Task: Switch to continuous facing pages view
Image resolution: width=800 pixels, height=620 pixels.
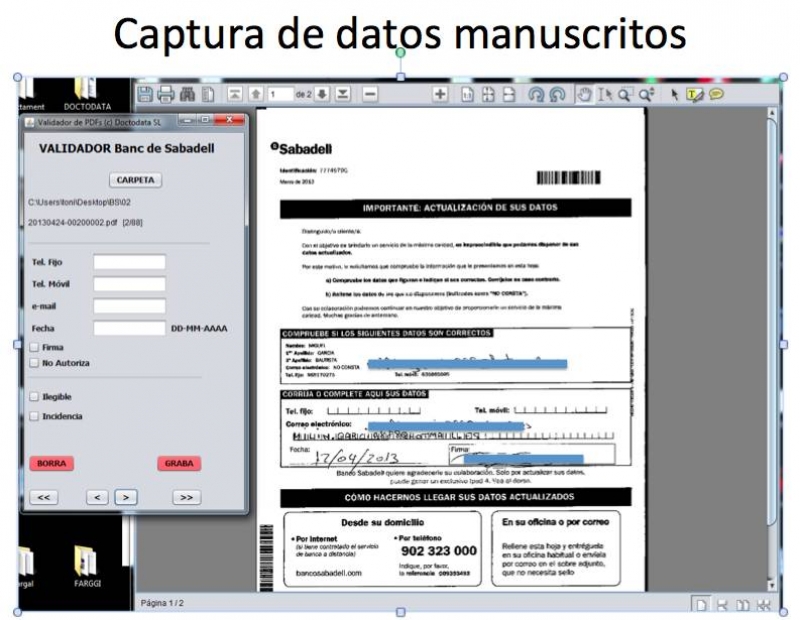Action: point(764,605)
